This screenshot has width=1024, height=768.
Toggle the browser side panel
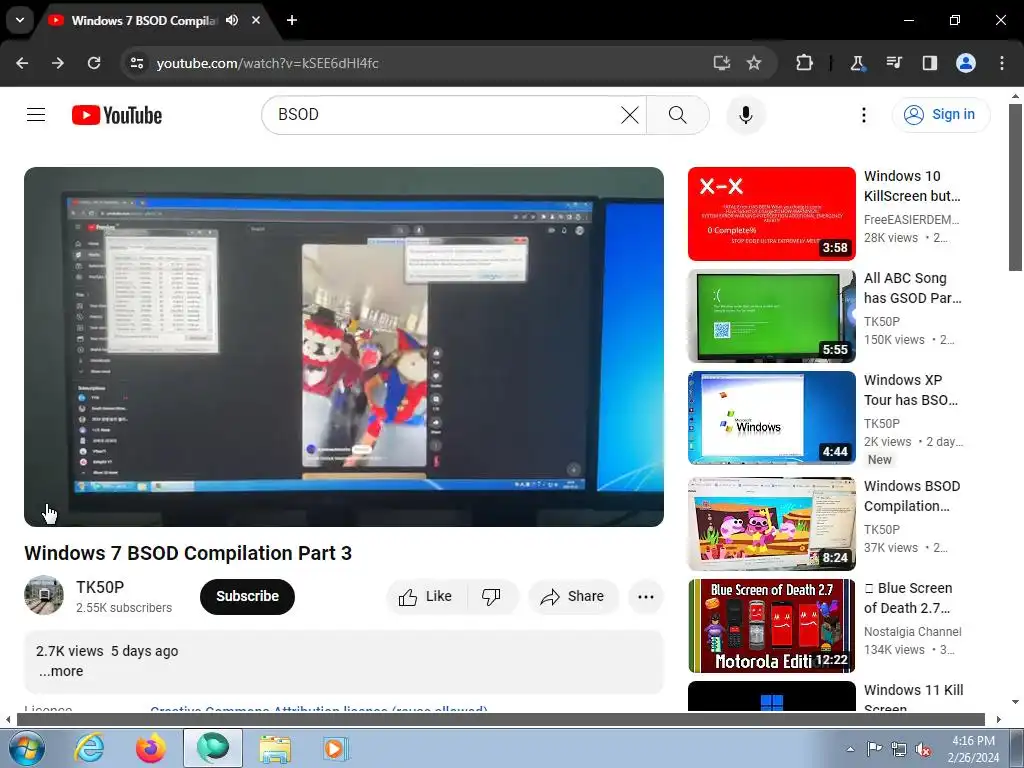pyautogui.click(x=930, y=63)
